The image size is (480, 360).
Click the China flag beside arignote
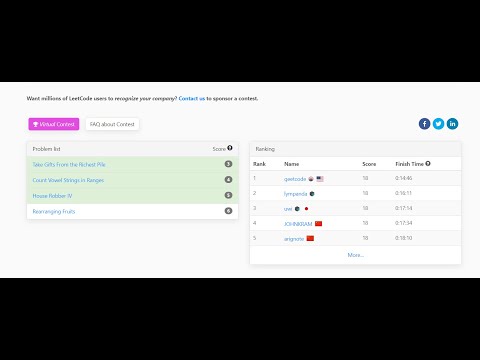(x=310, y=238)
